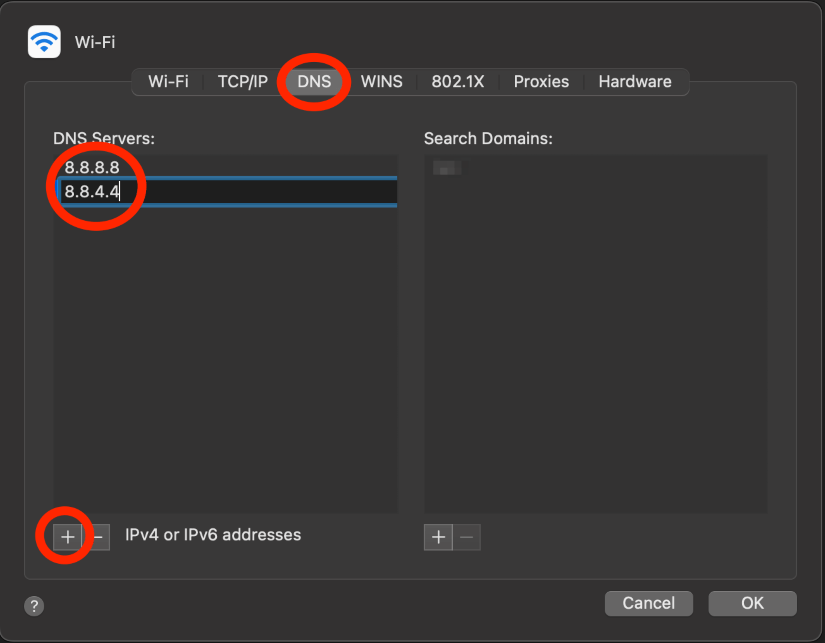Open the Proxies tab
The height and width of the screenshot is (643, 825).
pyautogui.click(x=541, y=82)
